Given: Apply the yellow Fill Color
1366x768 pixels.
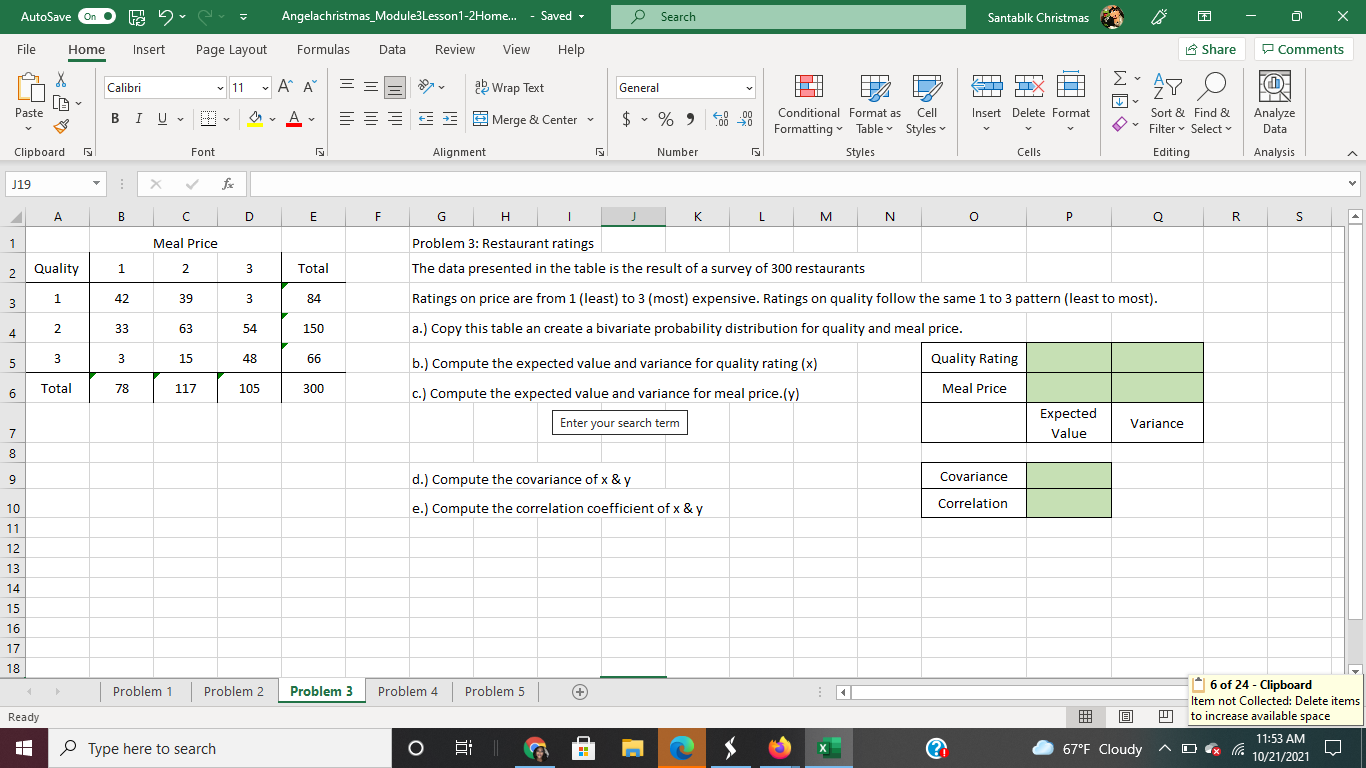Looking at the screenshot, I should tap(255, 120).
